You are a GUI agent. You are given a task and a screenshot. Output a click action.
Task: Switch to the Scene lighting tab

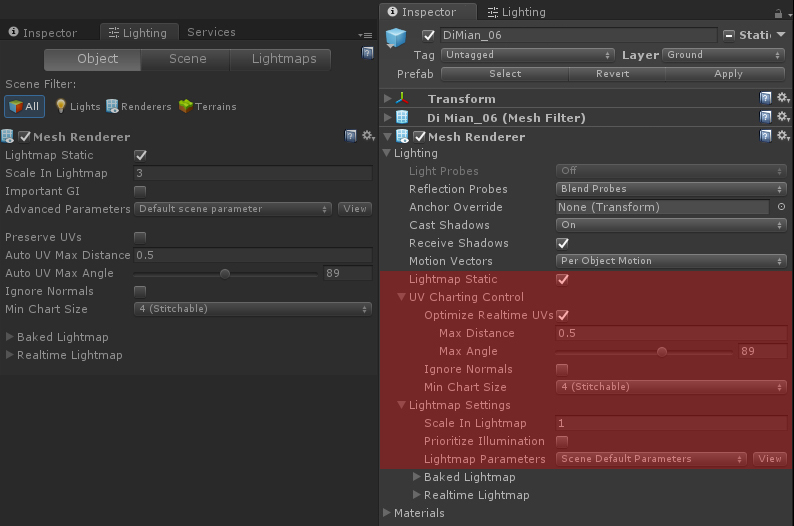point(187,59)
